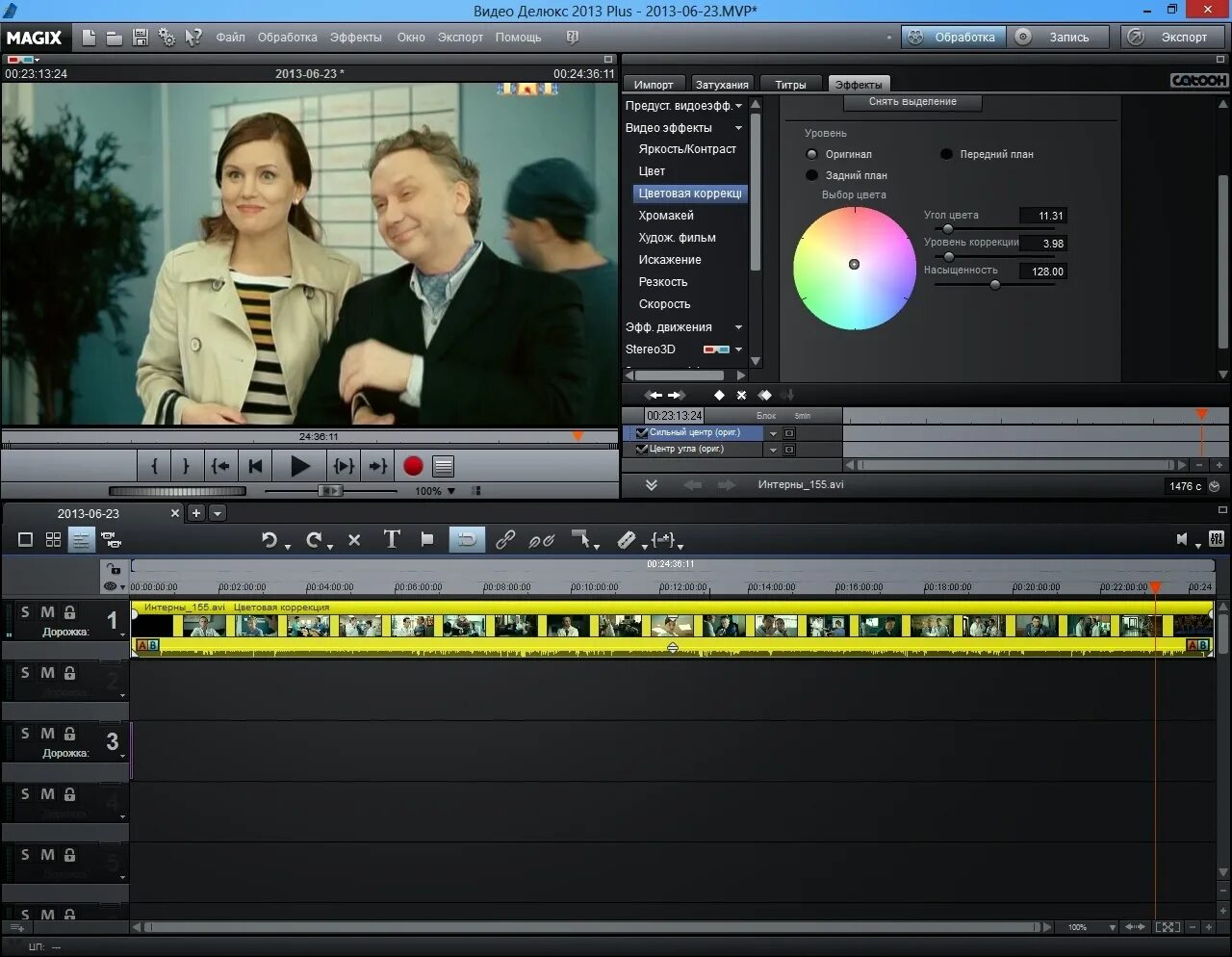Group objects with the link icon
This screenshot has width=1232, height=957.
[x=505, y=540]
